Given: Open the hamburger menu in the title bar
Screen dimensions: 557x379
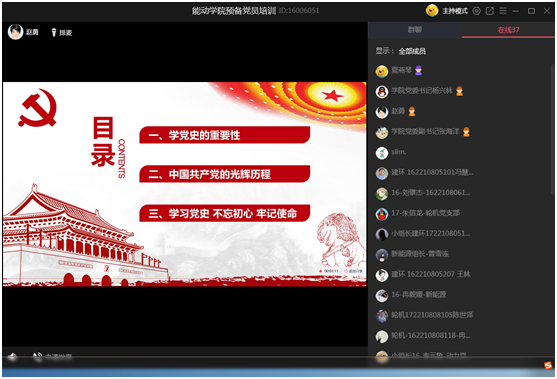Looking at the screenshot, I should 503,11.
